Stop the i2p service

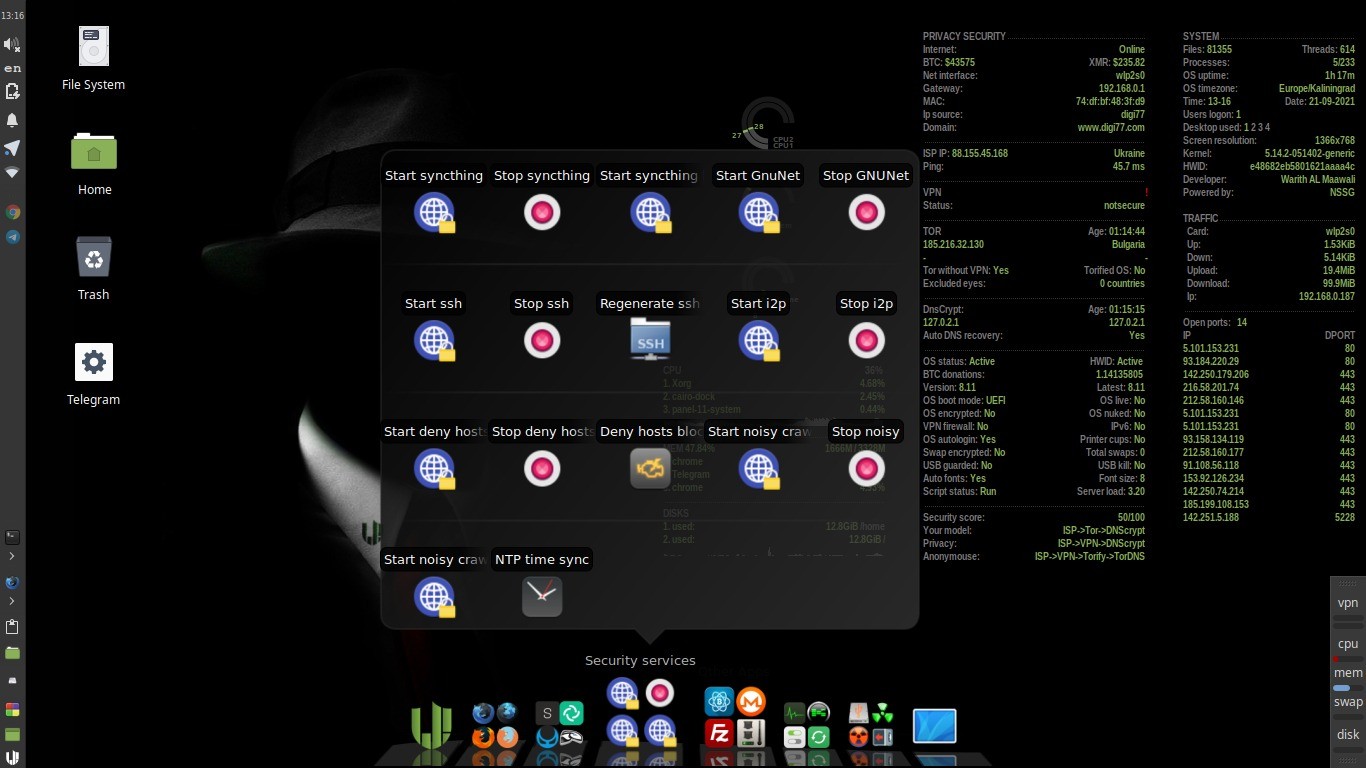click(866, 340)
